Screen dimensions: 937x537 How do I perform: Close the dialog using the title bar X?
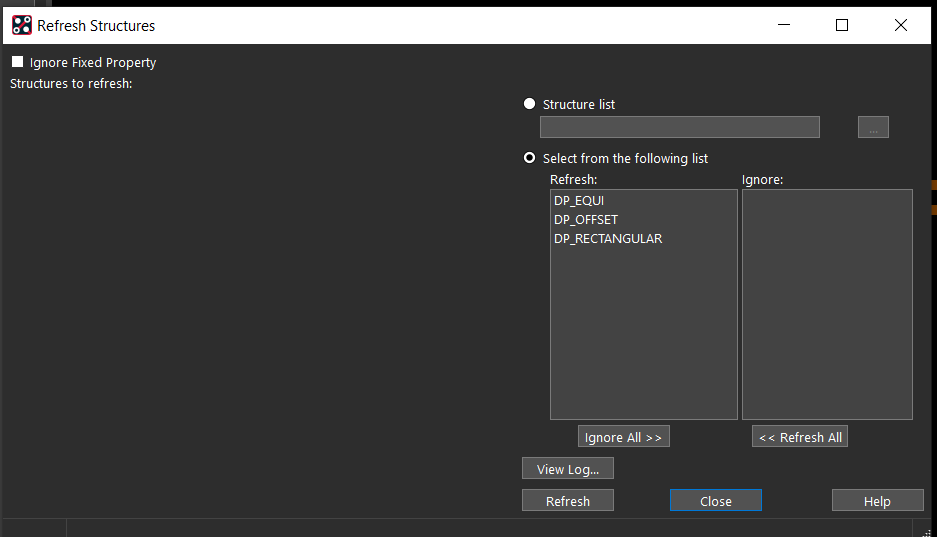900,25
